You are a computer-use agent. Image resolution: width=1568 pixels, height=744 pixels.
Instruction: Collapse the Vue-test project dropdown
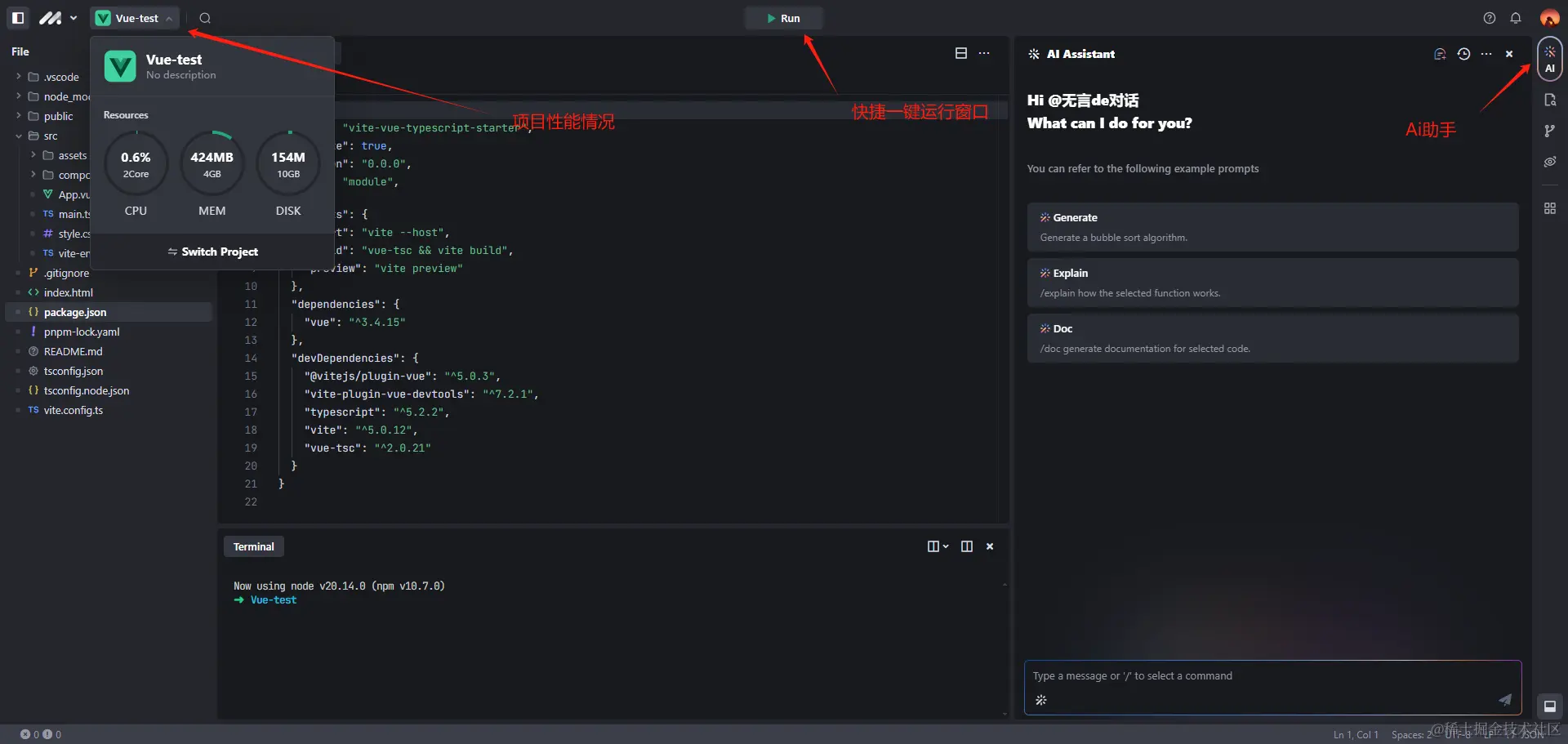(x=135, y=18)
